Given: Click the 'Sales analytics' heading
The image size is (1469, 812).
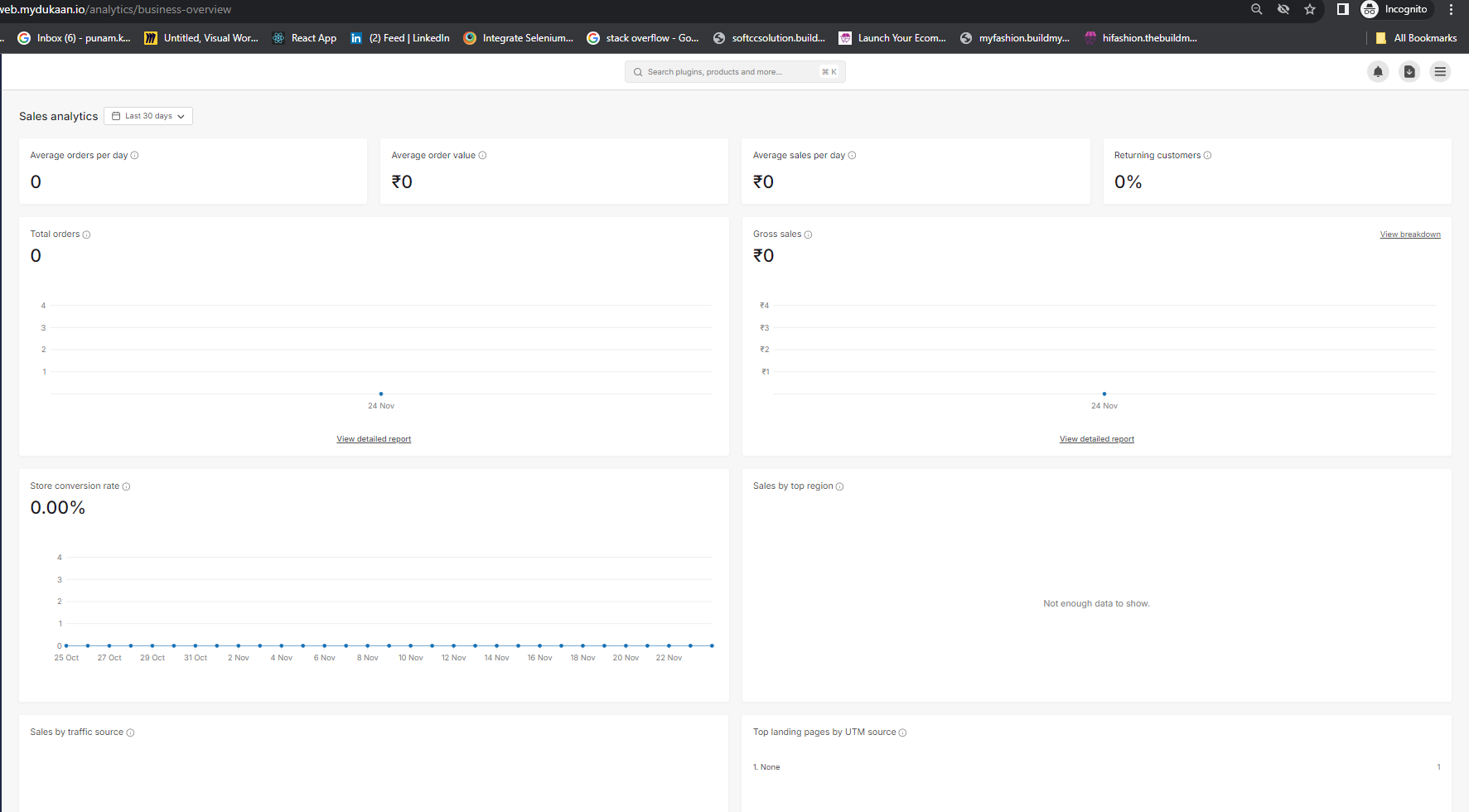Looking at the screenshot, I should point(59,117).
